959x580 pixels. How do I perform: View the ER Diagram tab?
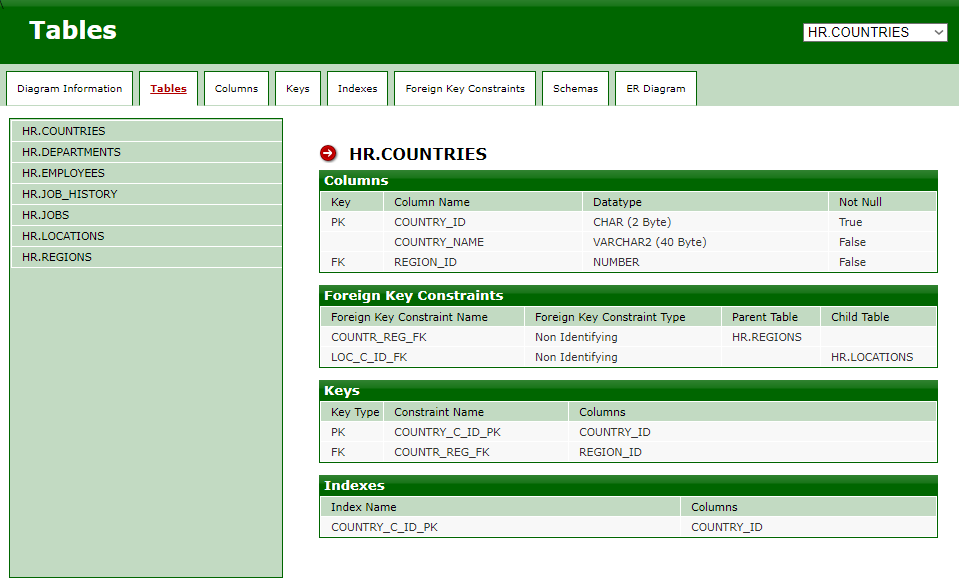click(655, 88)
